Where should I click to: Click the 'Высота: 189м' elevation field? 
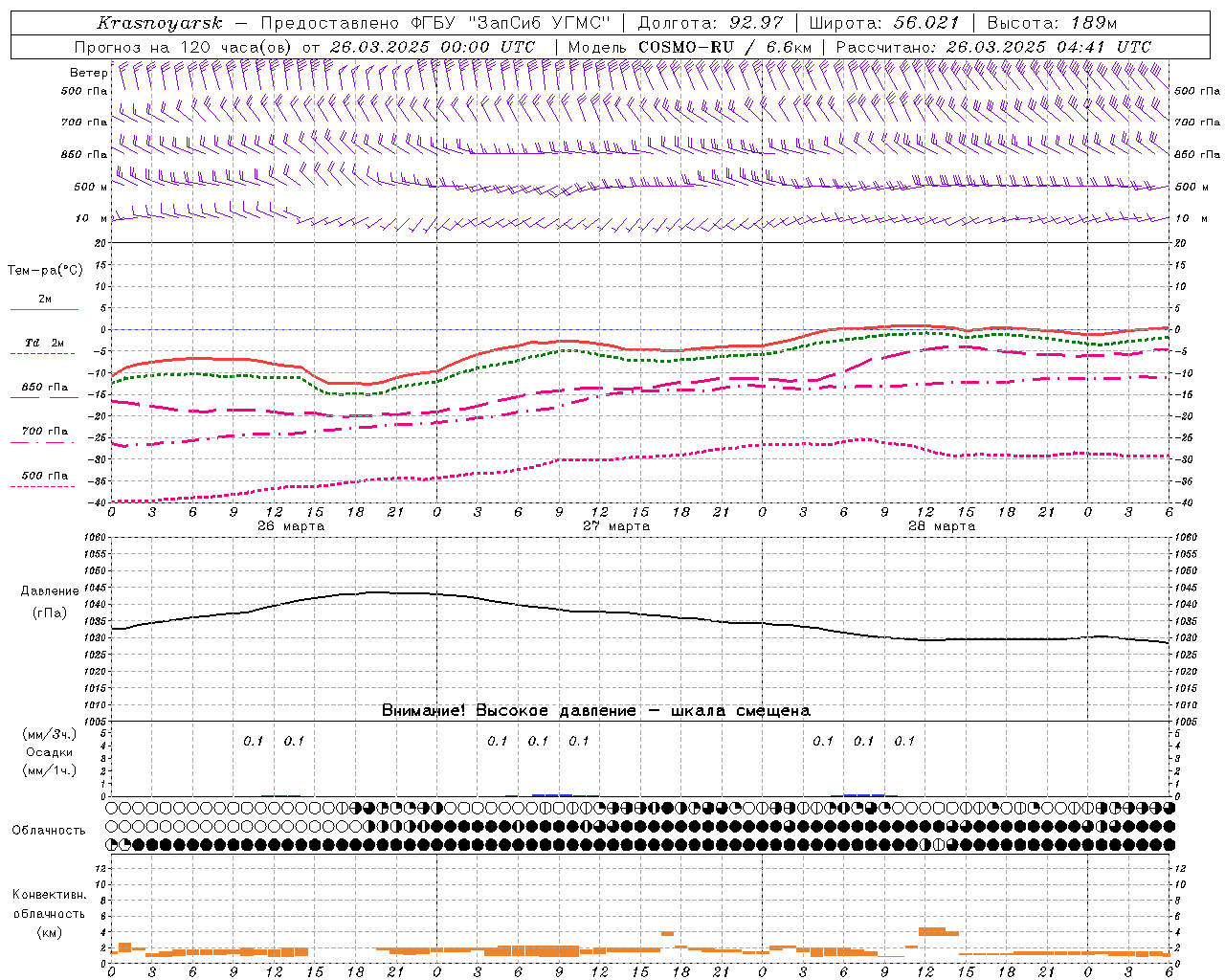point(1052,23)
